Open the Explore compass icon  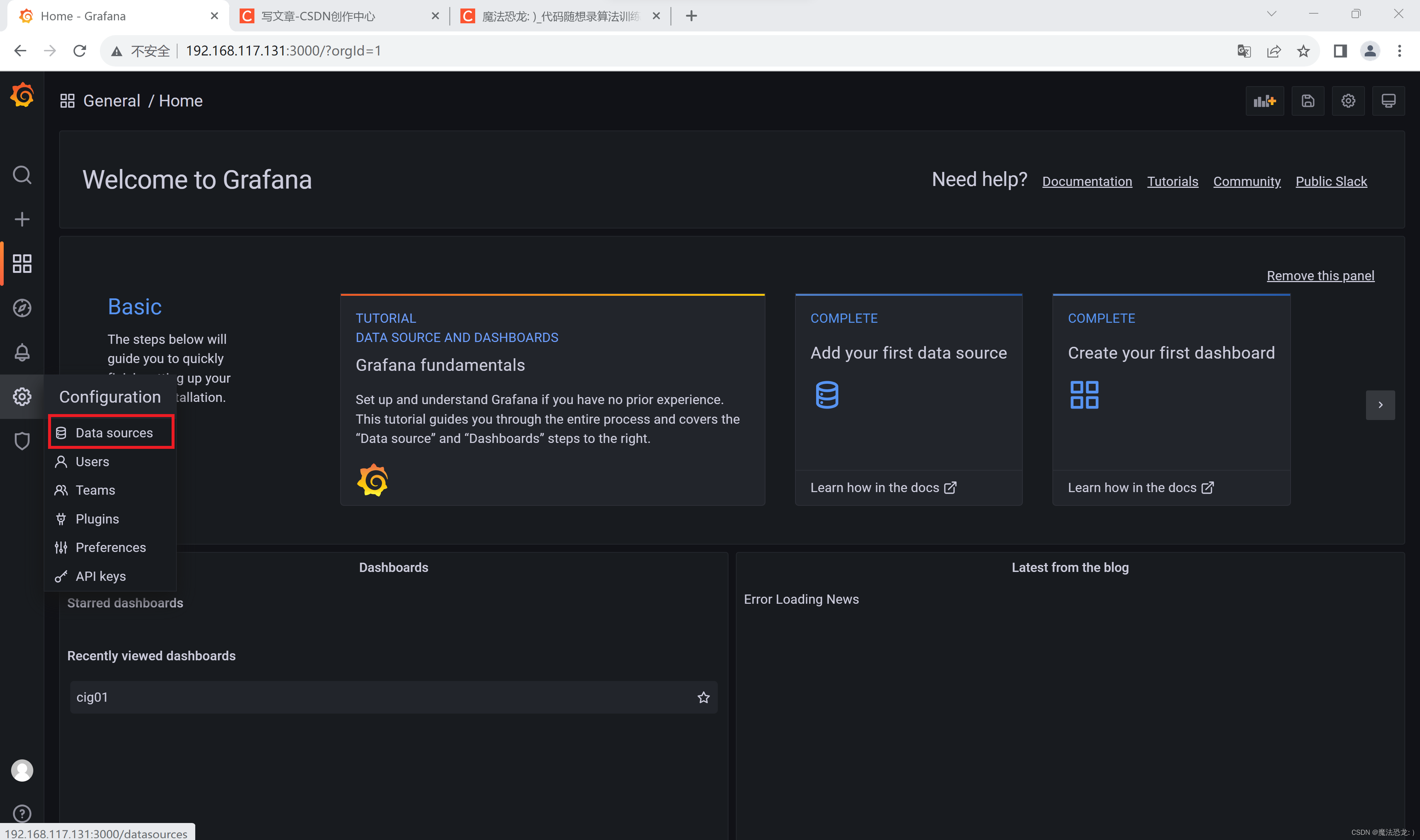pyautogui.click(x=22, y=308)
